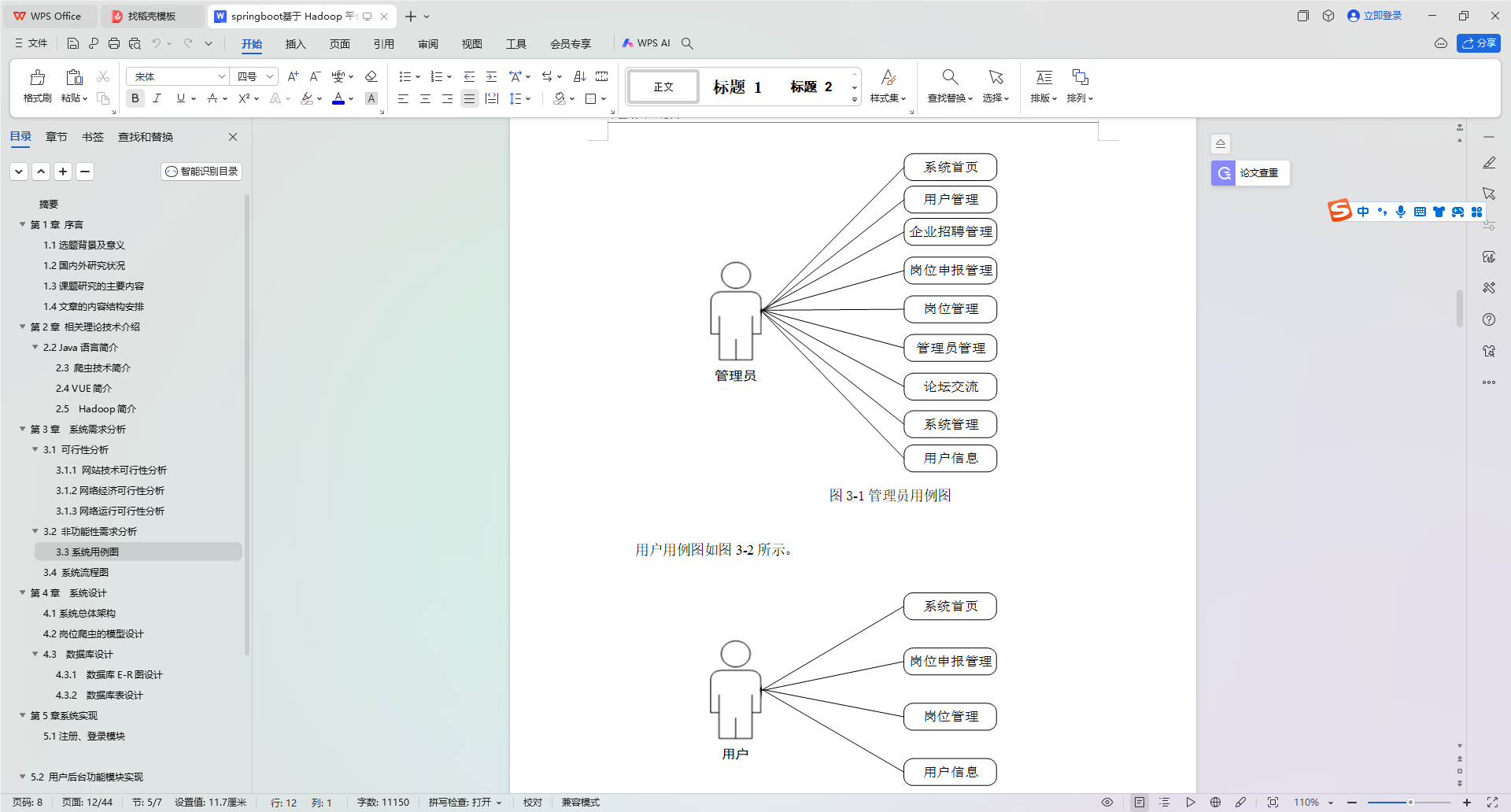Apply the 标题 1 heading style
Image resolution: width=1511 pixels, height=812 pixels.
[737, 87]
